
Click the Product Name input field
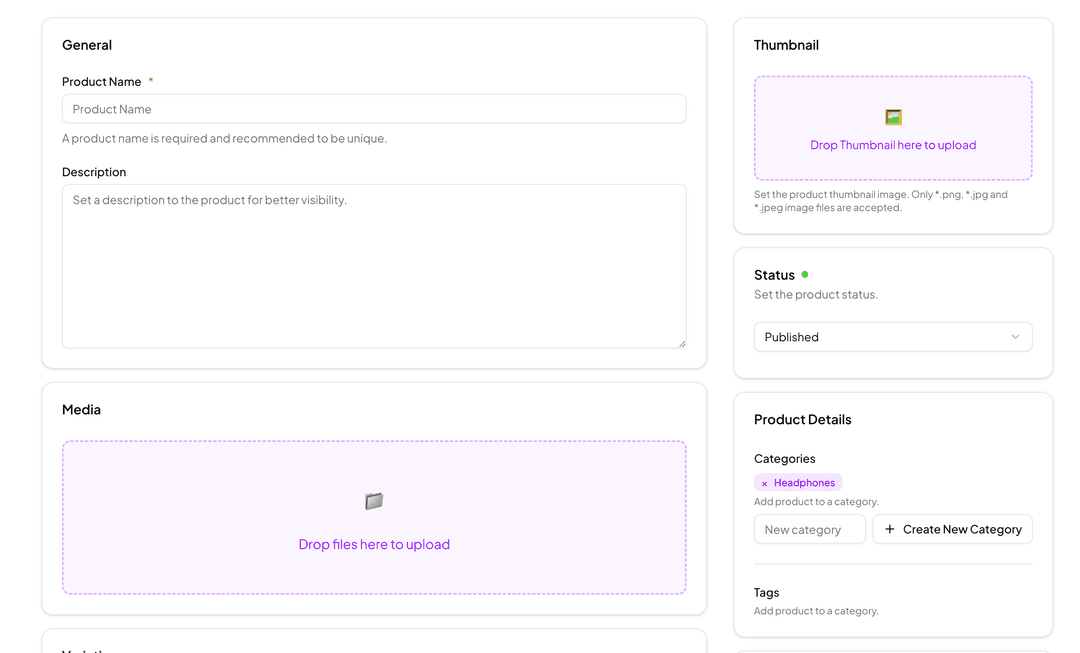pos(374,108)
